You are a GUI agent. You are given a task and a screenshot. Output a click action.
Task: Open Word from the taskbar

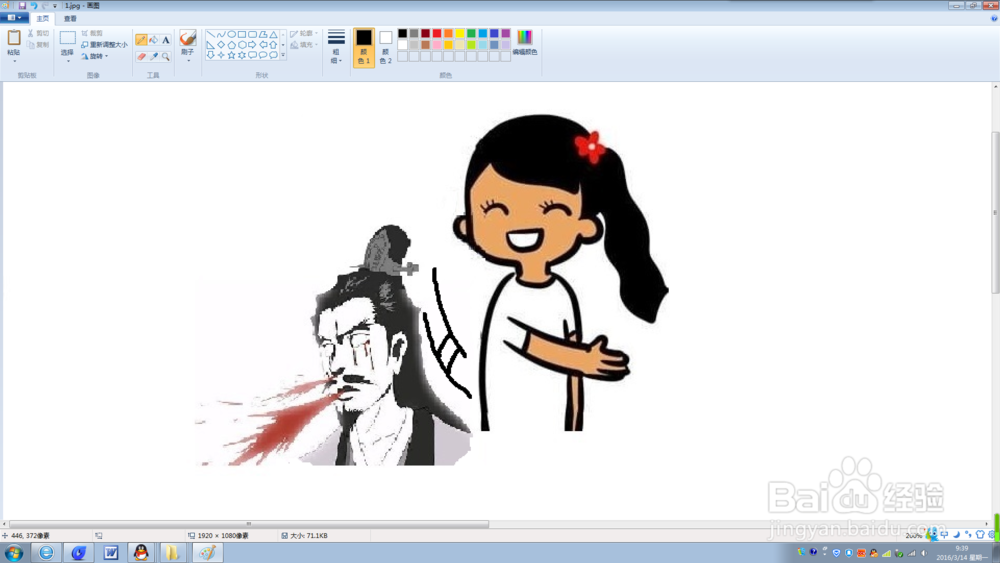tap(110, 553)
